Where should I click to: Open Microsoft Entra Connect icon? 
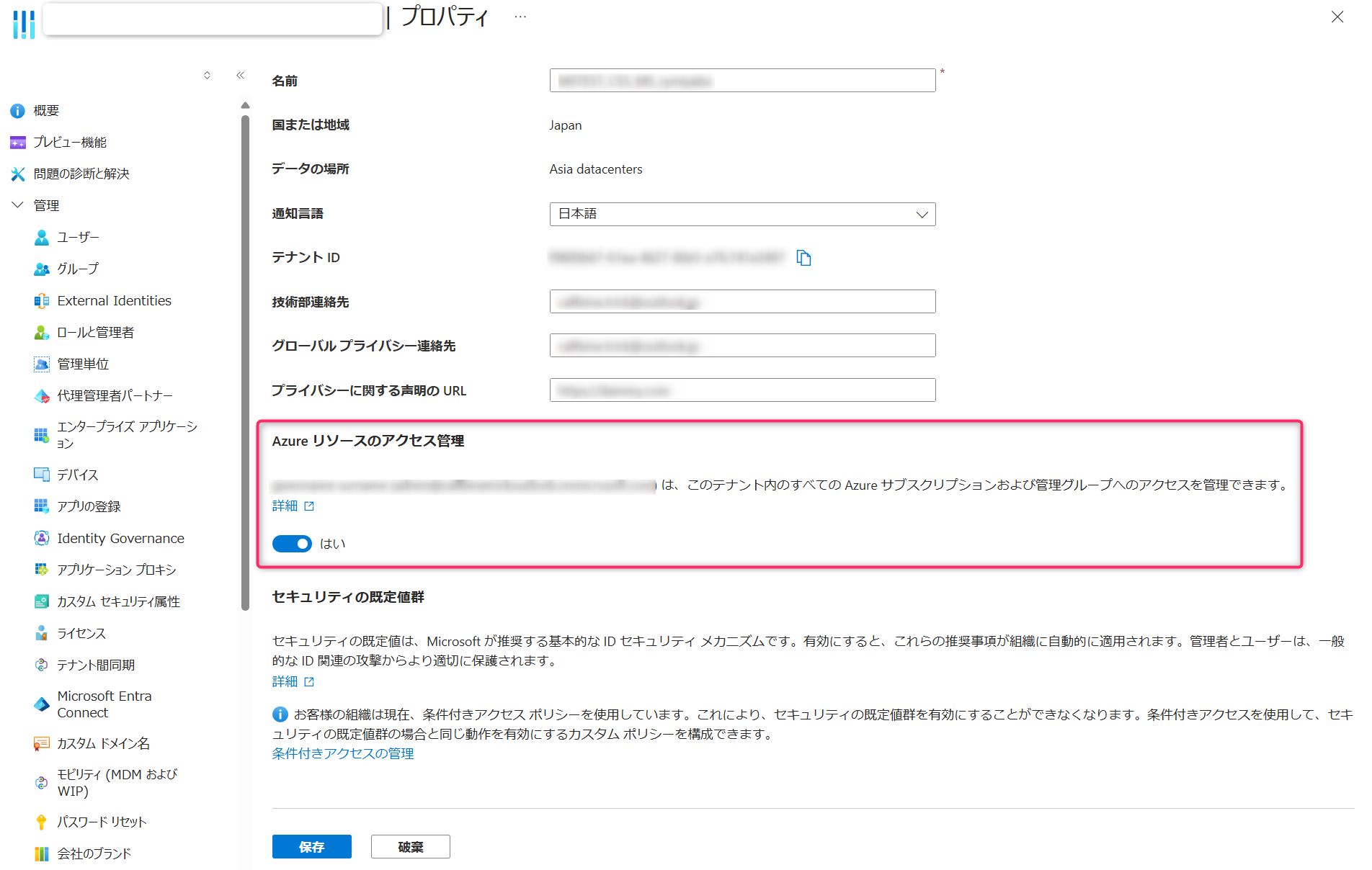pos(41,704)
